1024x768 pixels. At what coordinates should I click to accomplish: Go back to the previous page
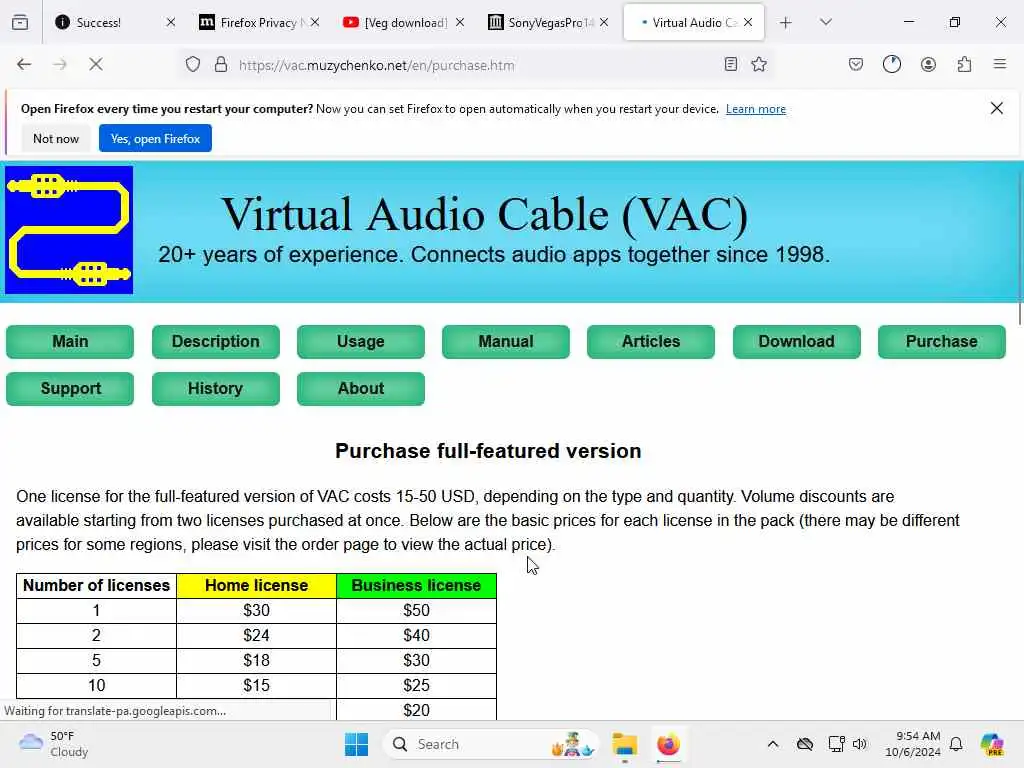point(24,64)
